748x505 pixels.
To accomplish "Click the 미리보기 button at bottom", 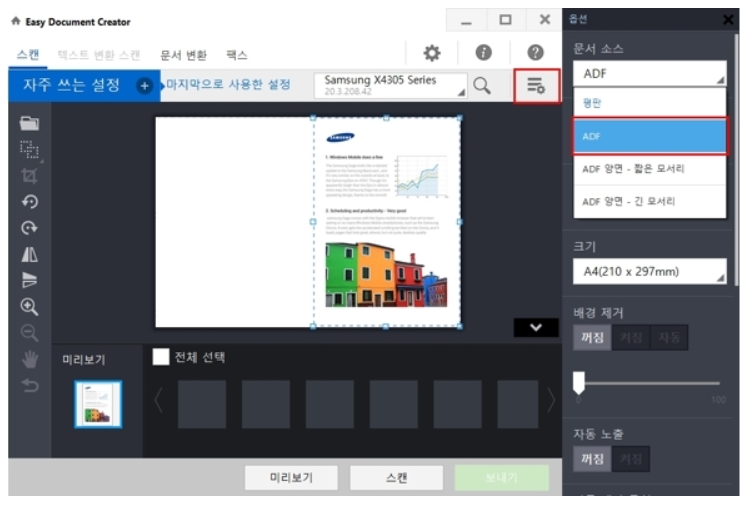I will (291, 478).
